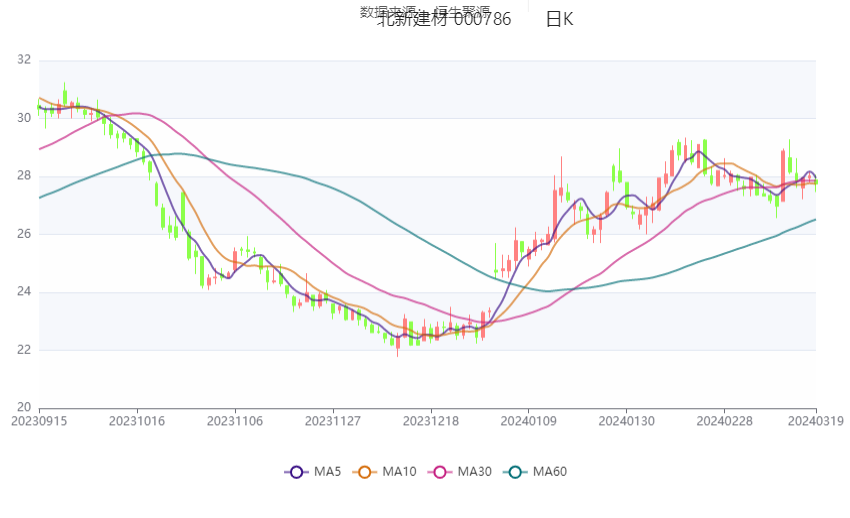
Task: Click the chart title 北新建材 000786
Action: click(445, 20)
